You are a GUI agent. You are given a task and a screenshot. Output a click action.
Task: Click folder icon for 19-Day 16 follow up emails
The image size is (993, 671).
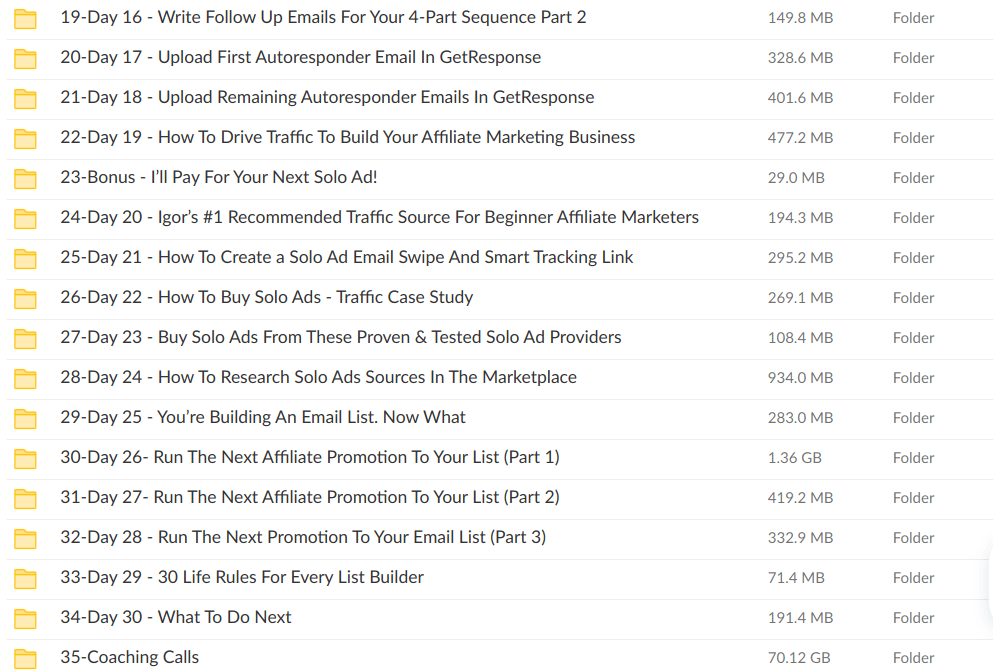click(25, 18)
